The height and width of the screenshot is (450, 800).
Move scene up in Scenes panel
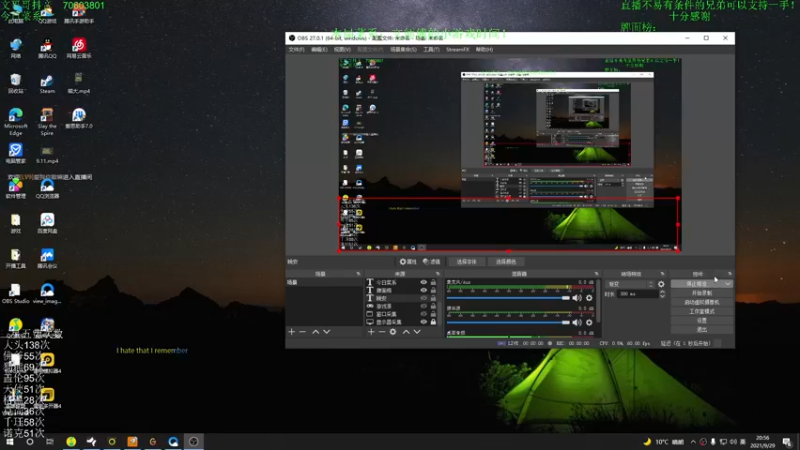tap(316, 332)
